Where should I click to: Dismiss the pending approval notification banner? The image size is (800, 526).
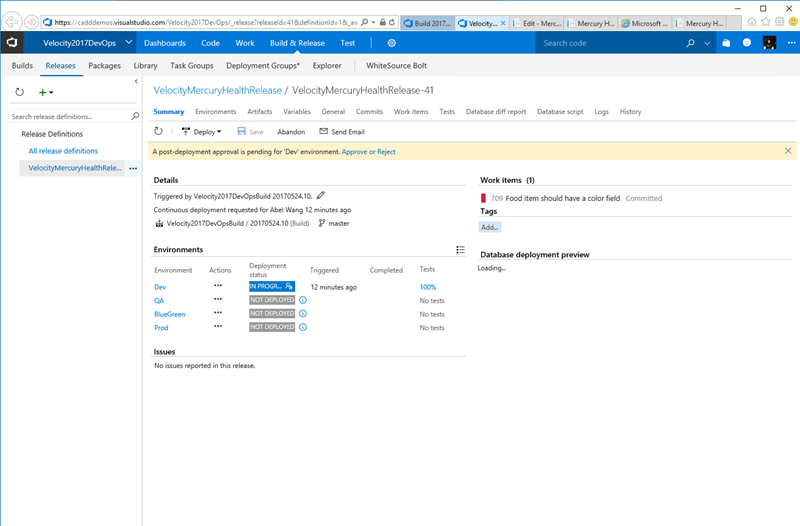[788, 151]
